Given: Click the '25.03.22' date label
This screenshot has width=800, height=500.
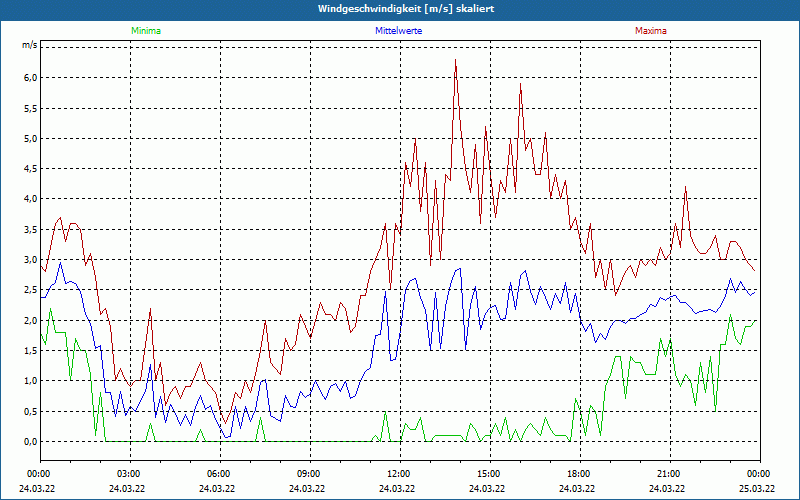Looking at the screenshot, I should [x=757, y=488].
